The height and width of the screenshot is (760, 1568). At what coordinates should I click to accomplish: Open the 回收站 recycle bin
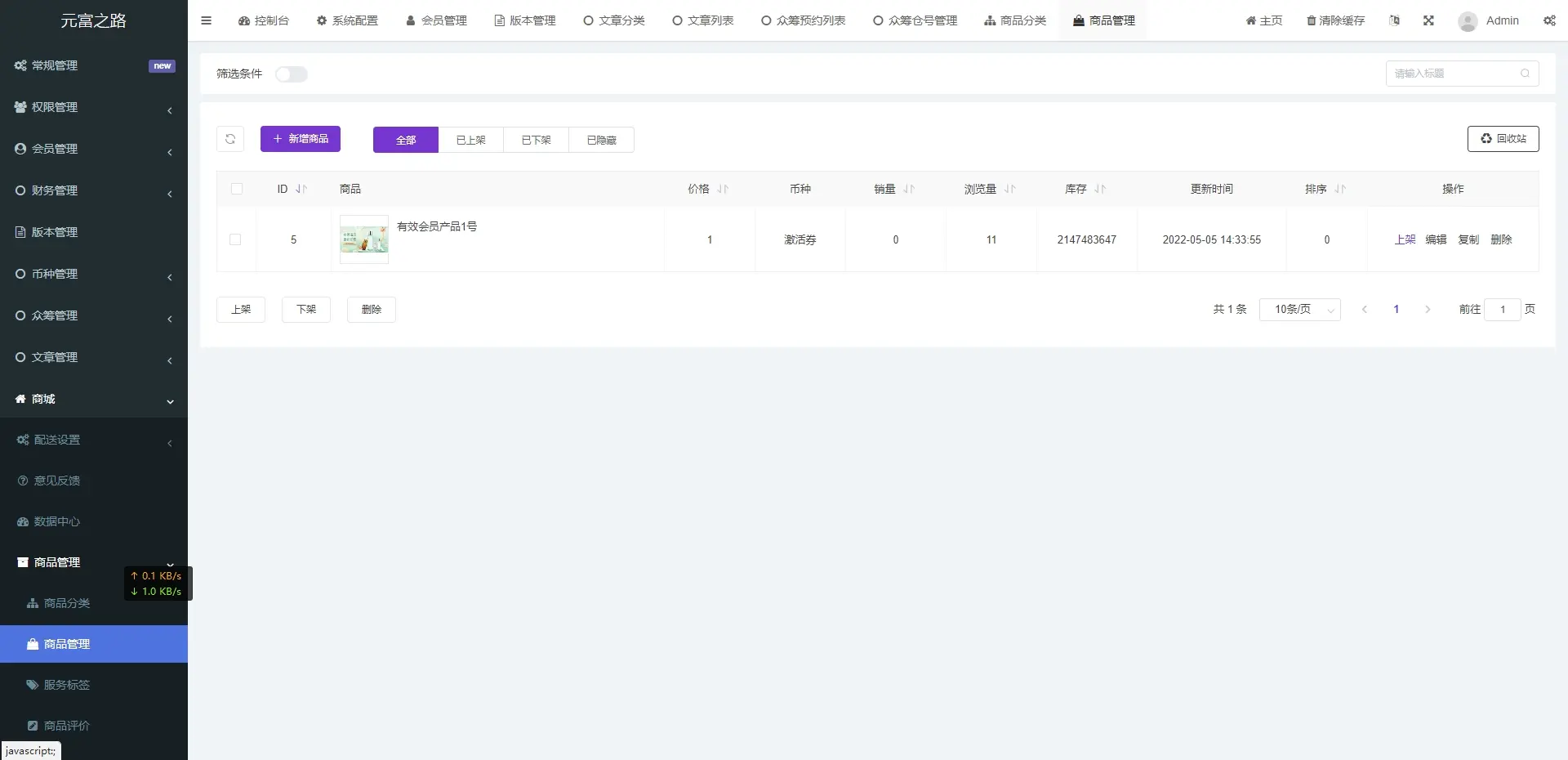1503,139
